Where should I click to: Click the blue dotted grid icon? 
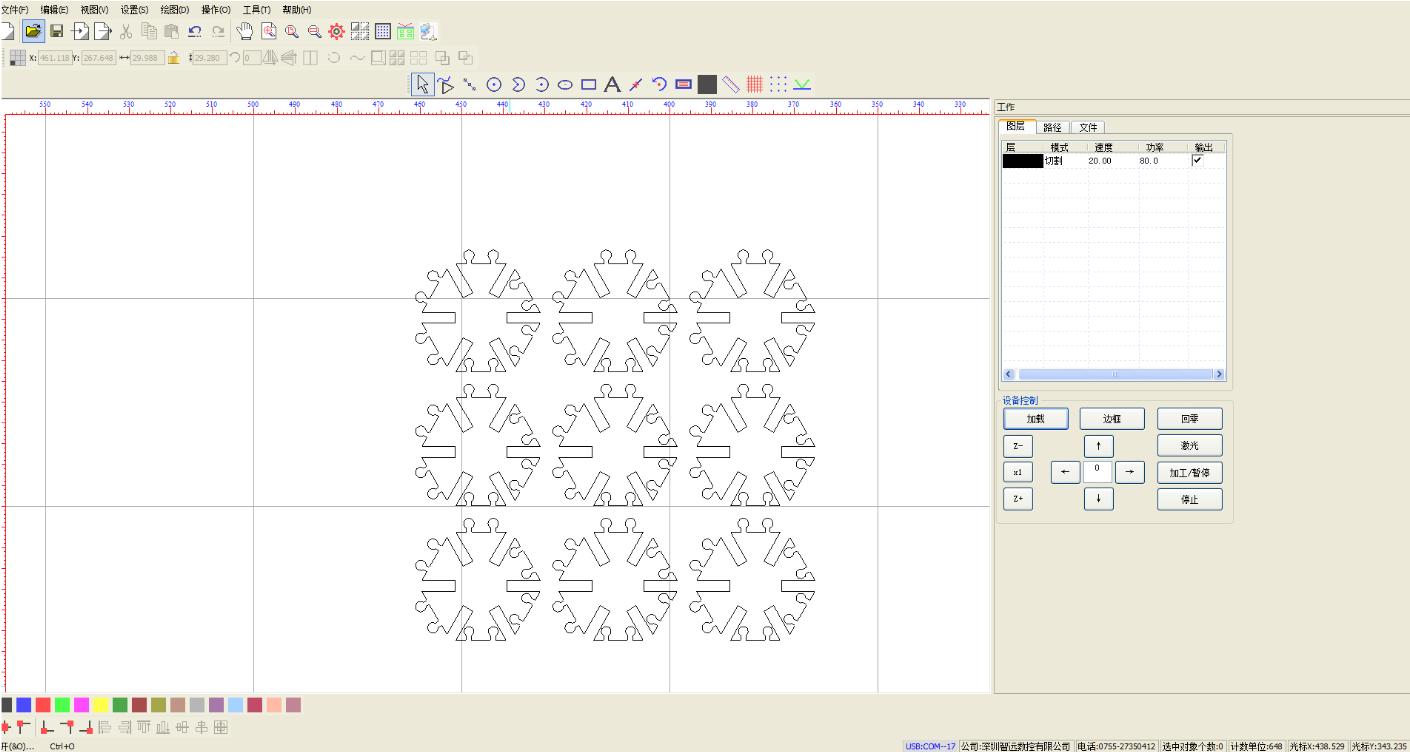pyautogui.click(x=383, y=31)
